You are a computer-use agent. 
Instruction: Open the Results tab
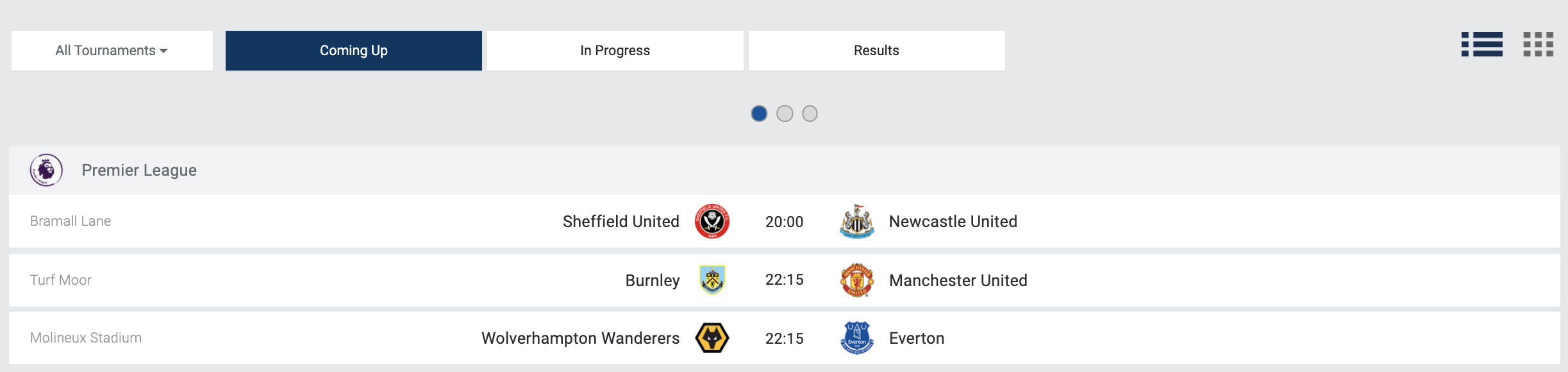(x=876, y=51)
